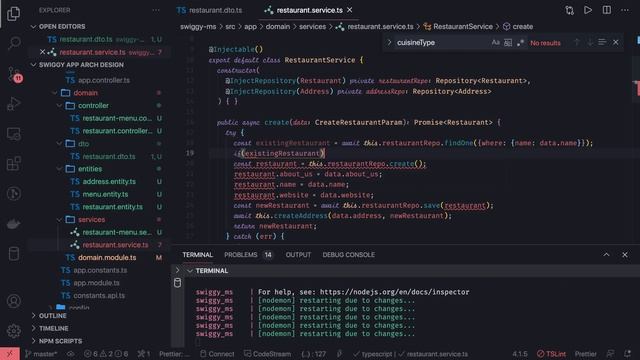The height and width of the screenshot is (360, 640).
Task: Collapse the Open Editors section
Action: [x=33, y=27]
